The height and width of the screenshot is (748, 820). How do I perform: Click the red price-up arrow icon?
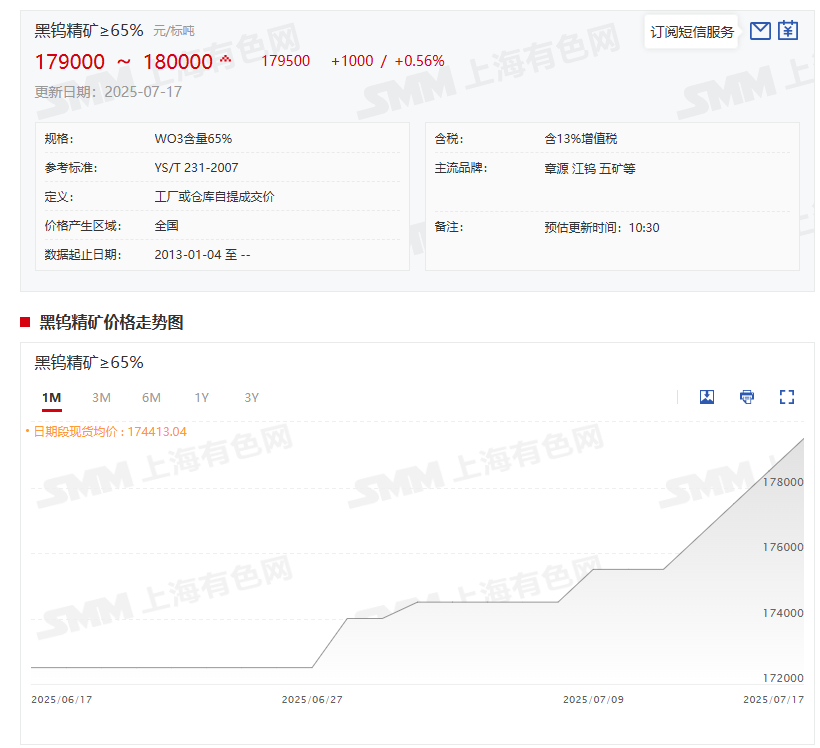(226, 61)
